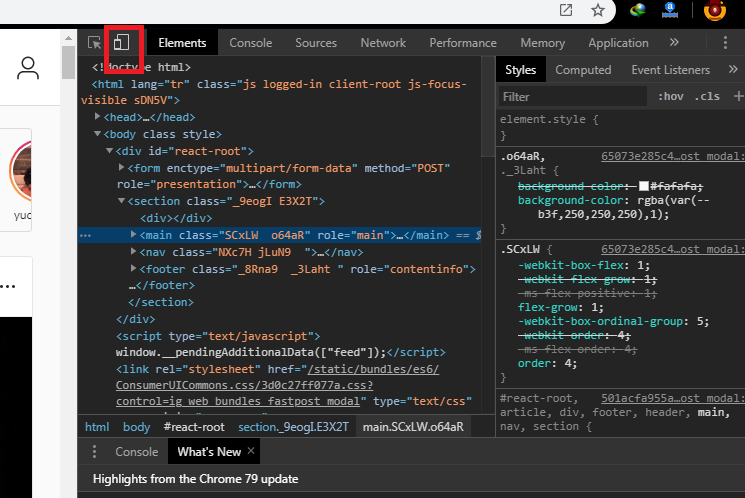
Task: Open the globe browser extension icon
Action: (x=638, y=10)
